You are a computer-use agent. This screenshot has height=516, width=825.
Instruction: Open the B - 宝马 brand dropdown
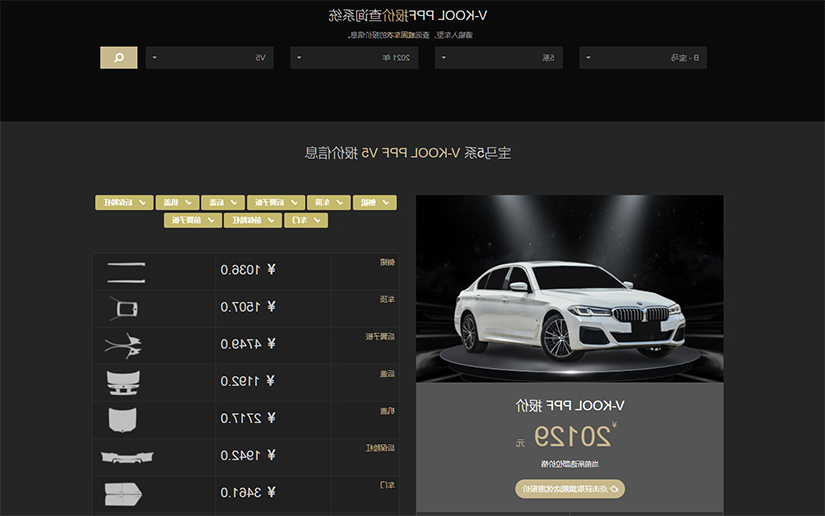tap(643, 58)
